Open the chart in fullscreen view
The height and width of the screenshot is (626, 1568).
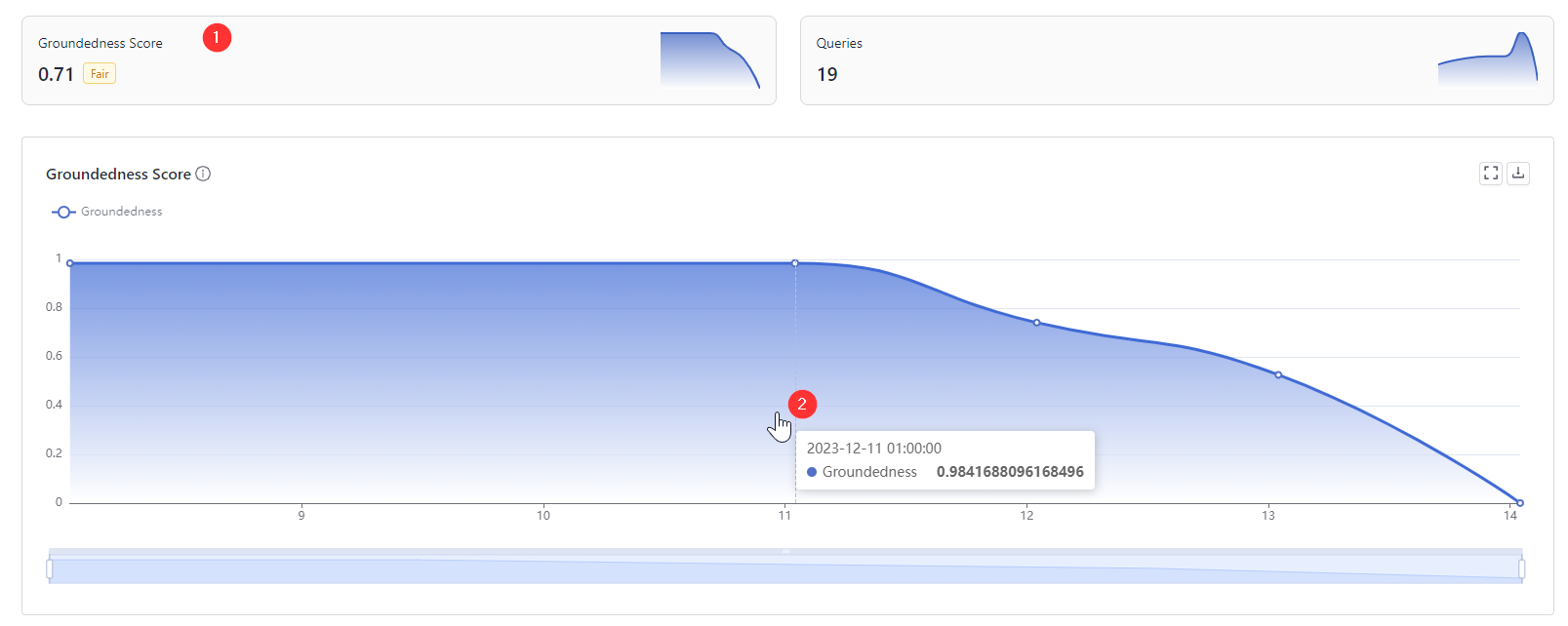coord(1490,174)
